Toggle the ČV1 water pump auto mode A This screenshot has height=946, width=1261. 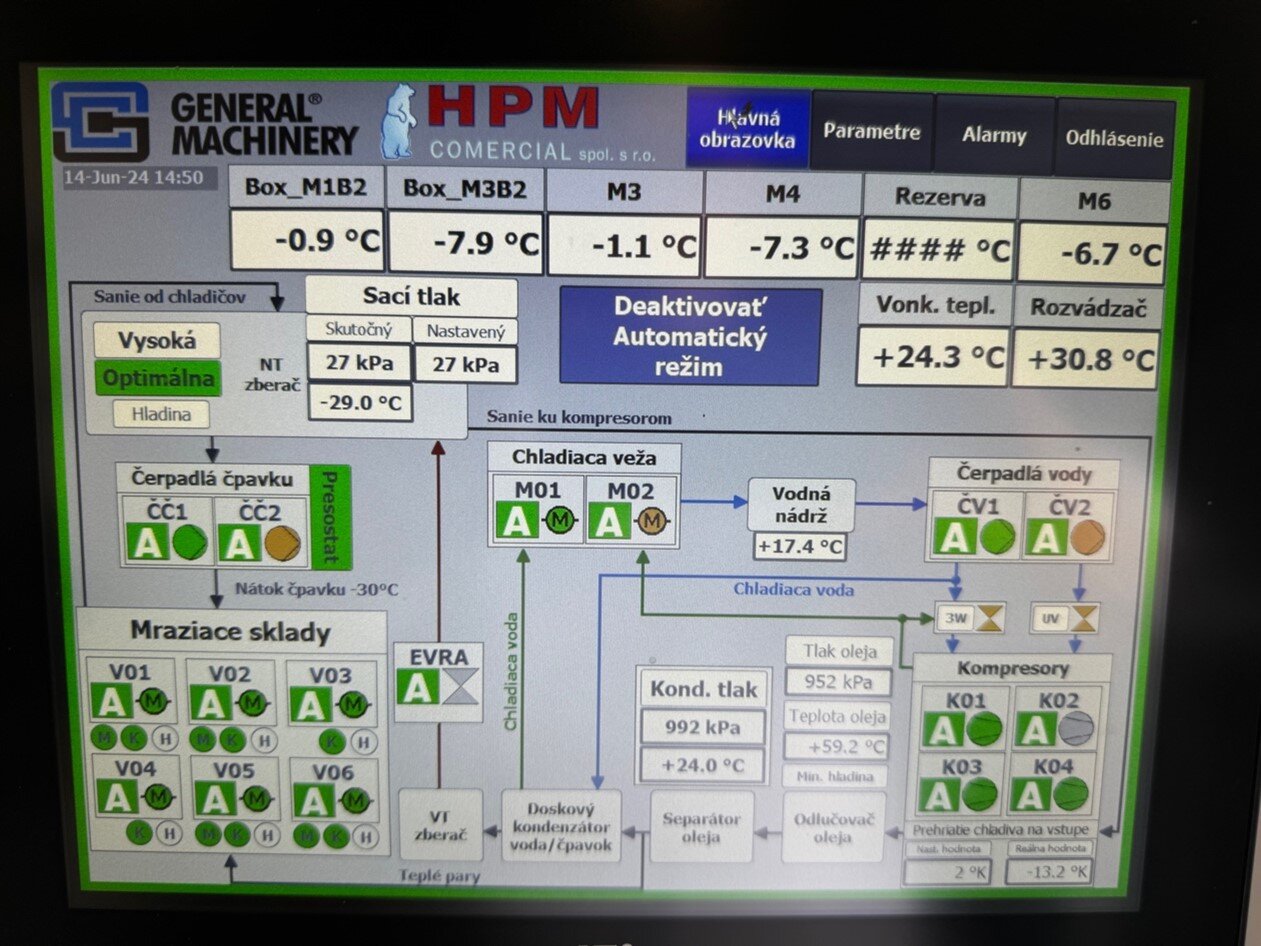[x=955, y=538]
